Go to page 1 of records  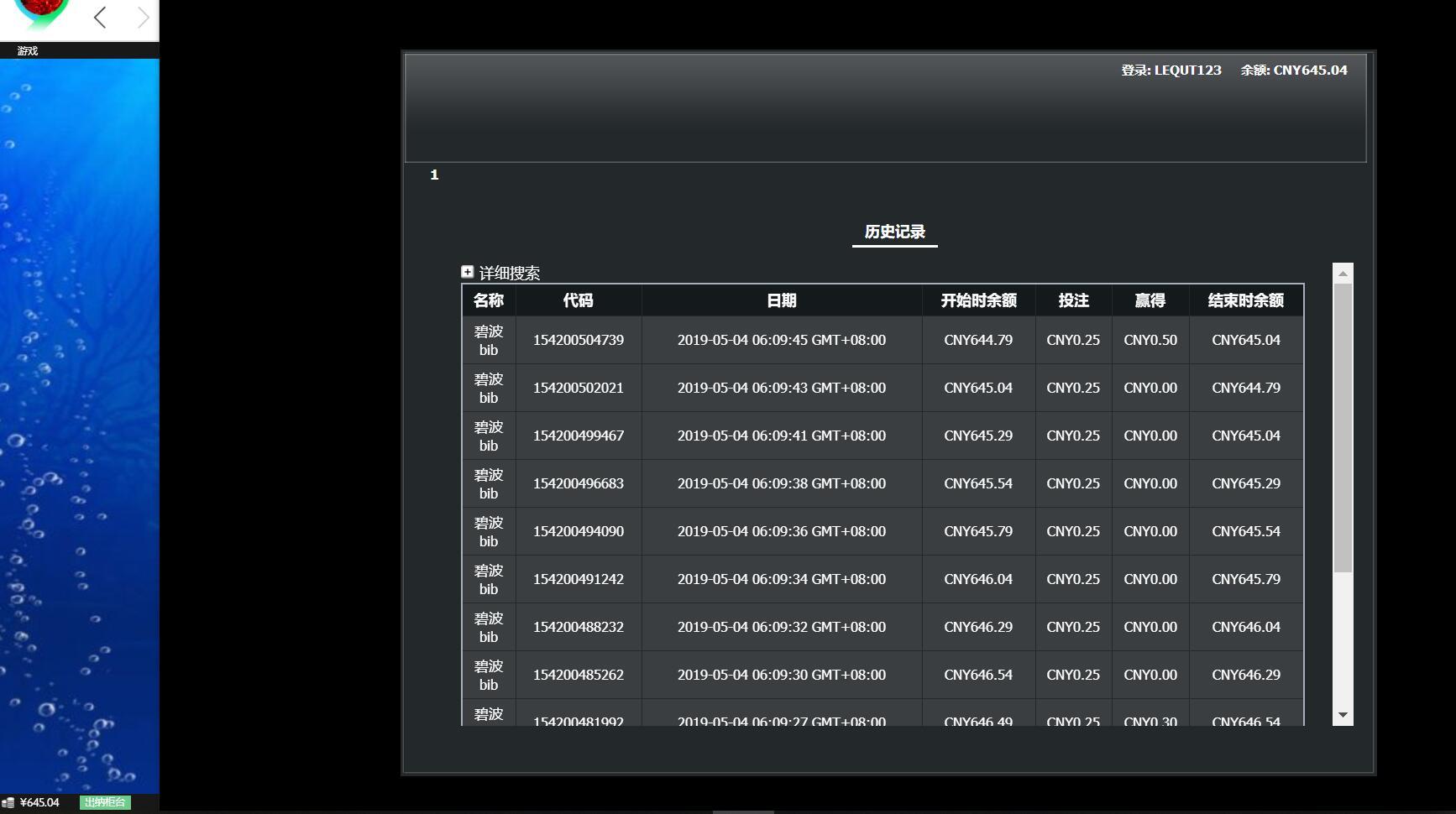pos(434,175)
